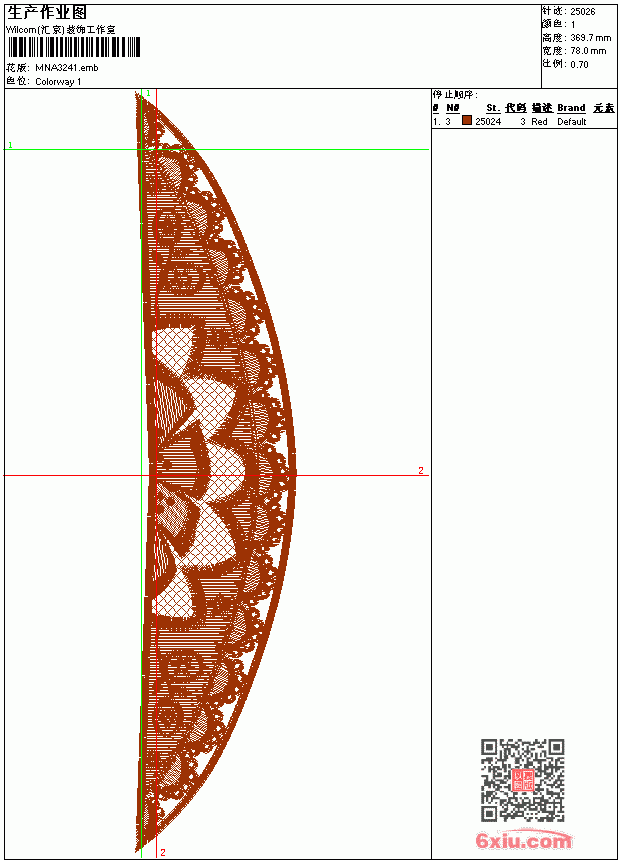This screenshot has width=620, height=860.
Task: Click the 6xiu.com watermark logo
Action: click(523, 840)
